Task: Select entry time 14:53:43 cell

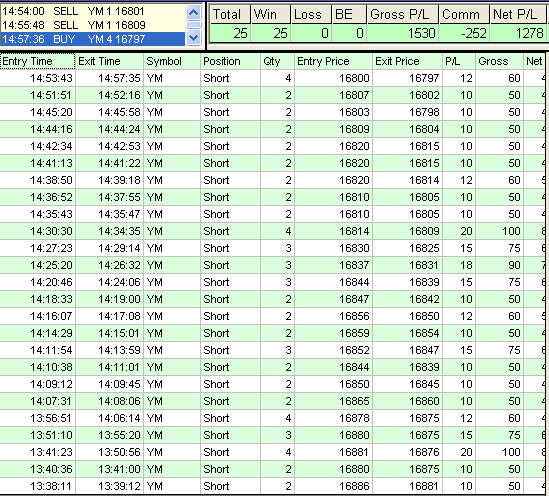Action: (37, 78)
